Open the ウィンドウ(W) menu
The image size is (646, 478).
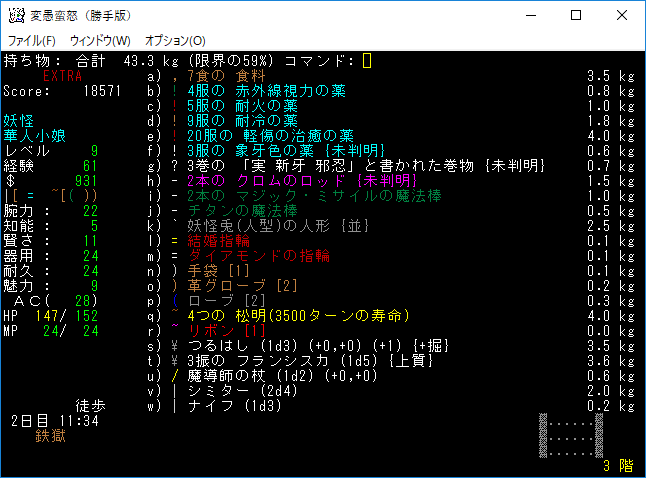click(100, 40)
